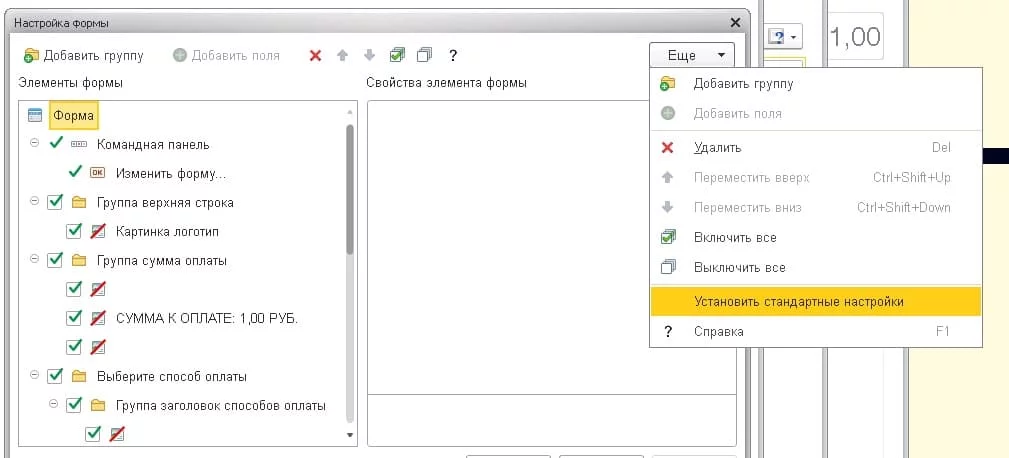Image resolution: width=1009 pixels, height=458 pixels.
Task: Uncheck Группа заголовок способов оплаты checkbox
Action: tap(74, 405)
